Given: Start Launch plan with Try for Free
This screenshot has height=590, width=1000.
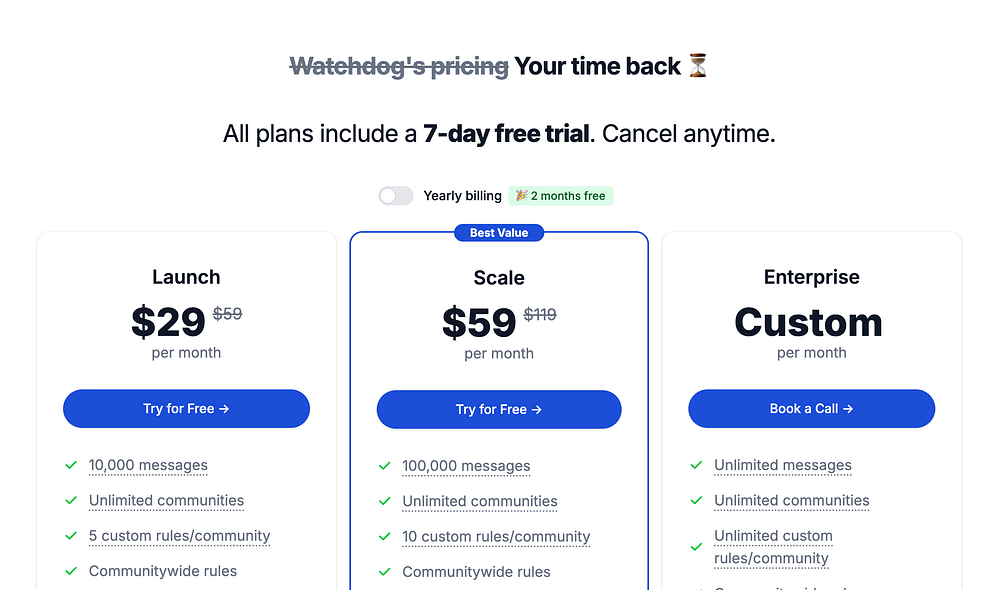Looking at the screenshot, I should click(x=186, y=408).
